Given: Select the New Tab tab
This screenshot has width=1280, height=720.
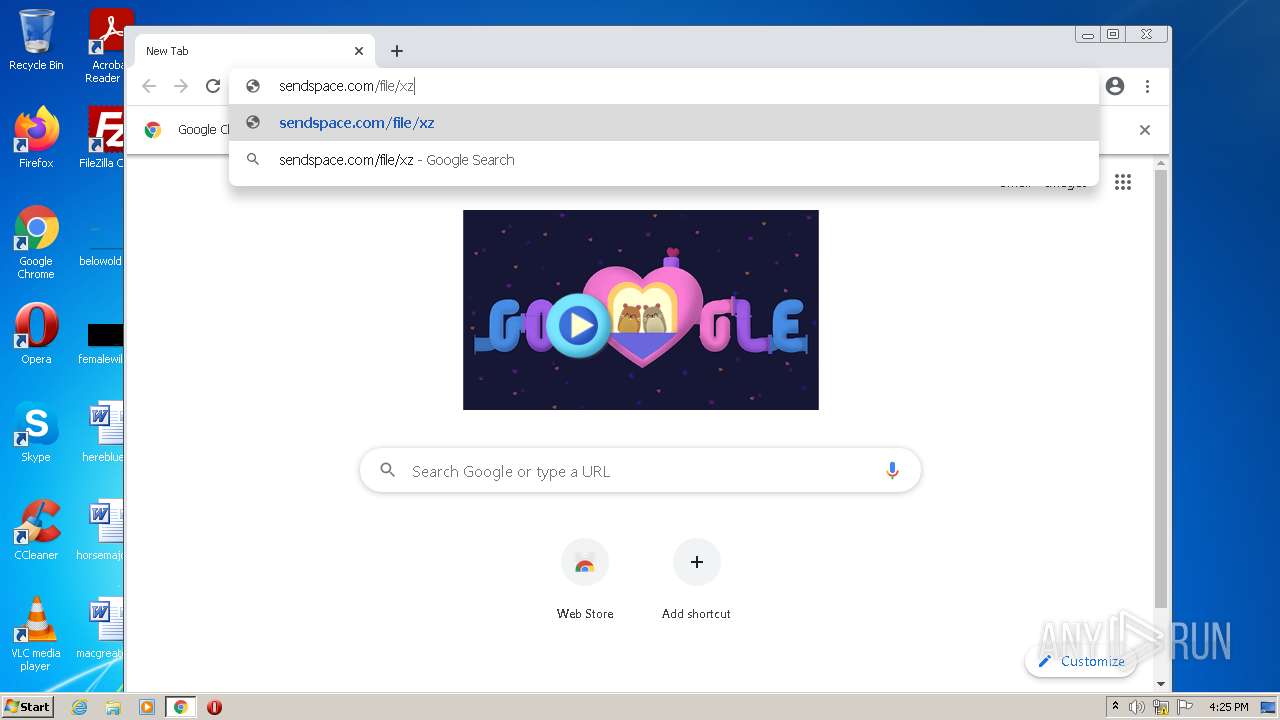Looking at the screenshot, I should point(254,51).
